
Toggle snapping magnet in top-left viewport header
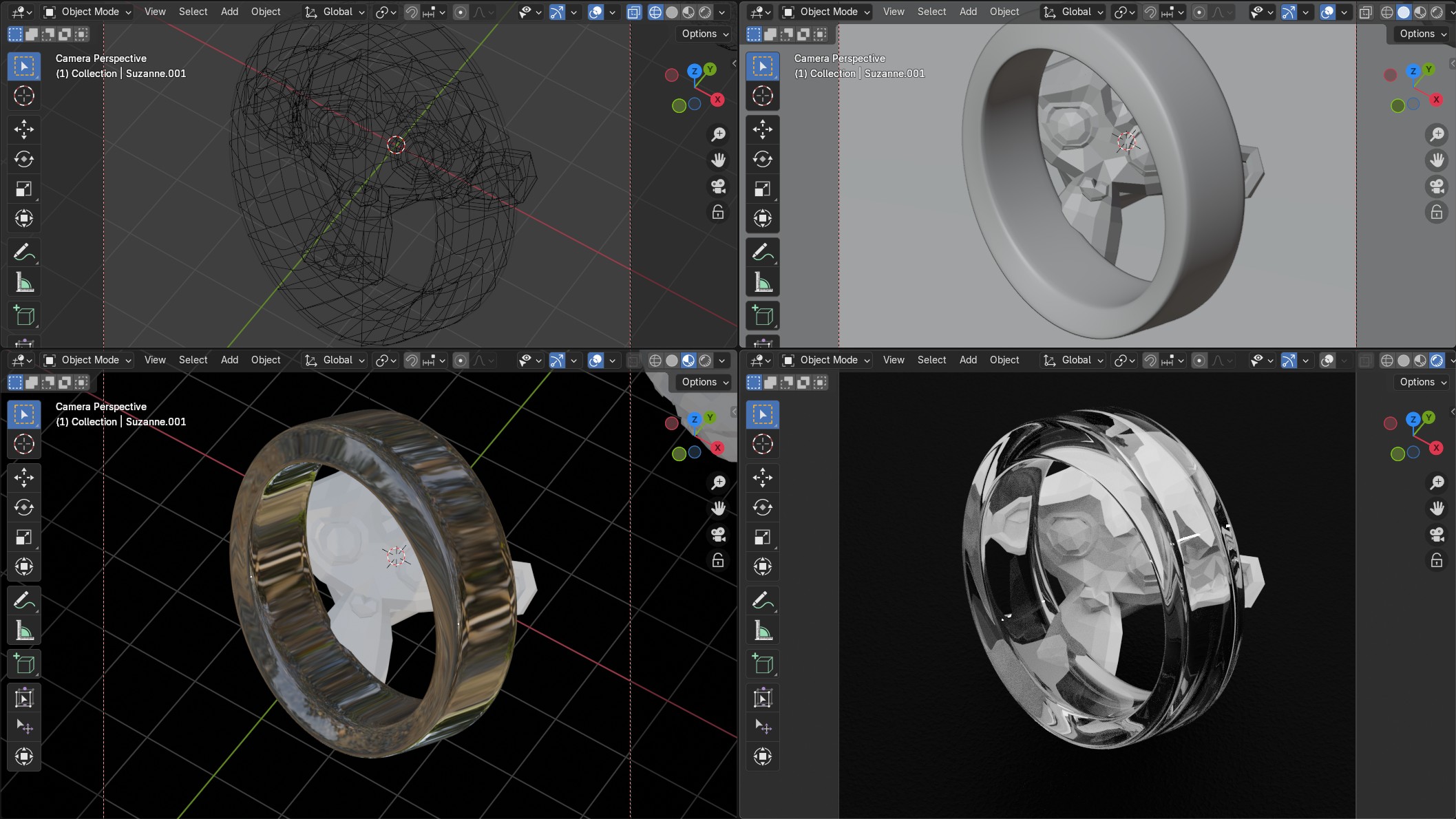pyautogui.click(x=411, y=12)
